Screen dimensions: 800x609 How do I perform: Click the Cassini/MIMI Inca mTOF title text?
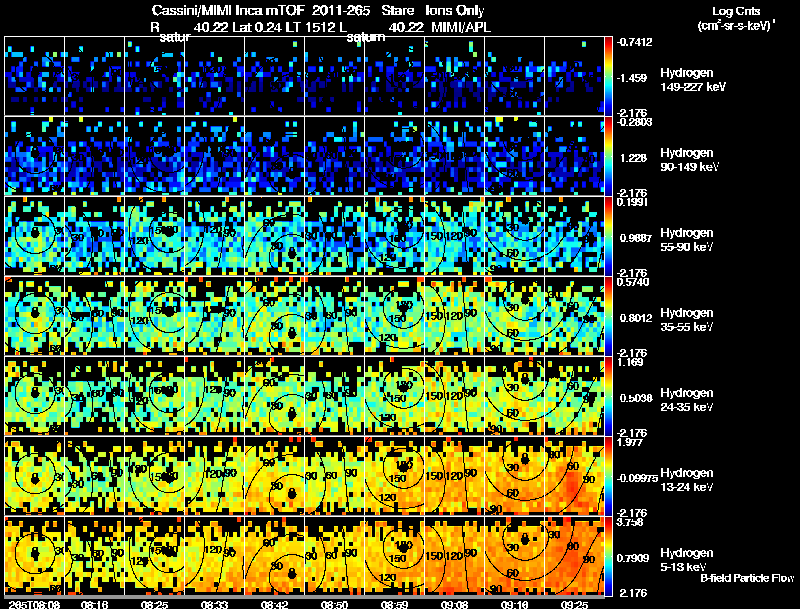point(228,11)
